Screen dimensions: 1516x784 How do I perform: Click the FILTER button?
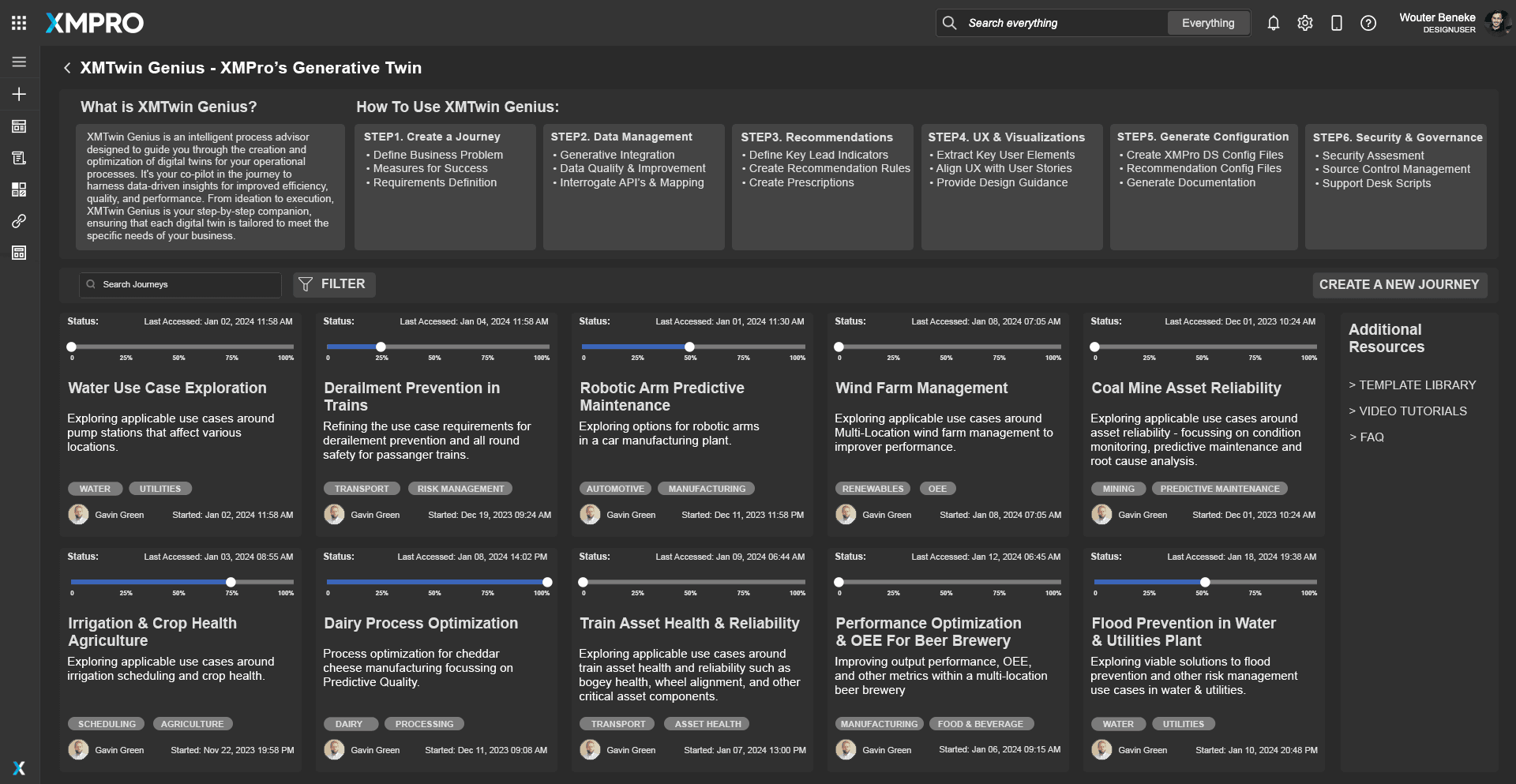333,284
